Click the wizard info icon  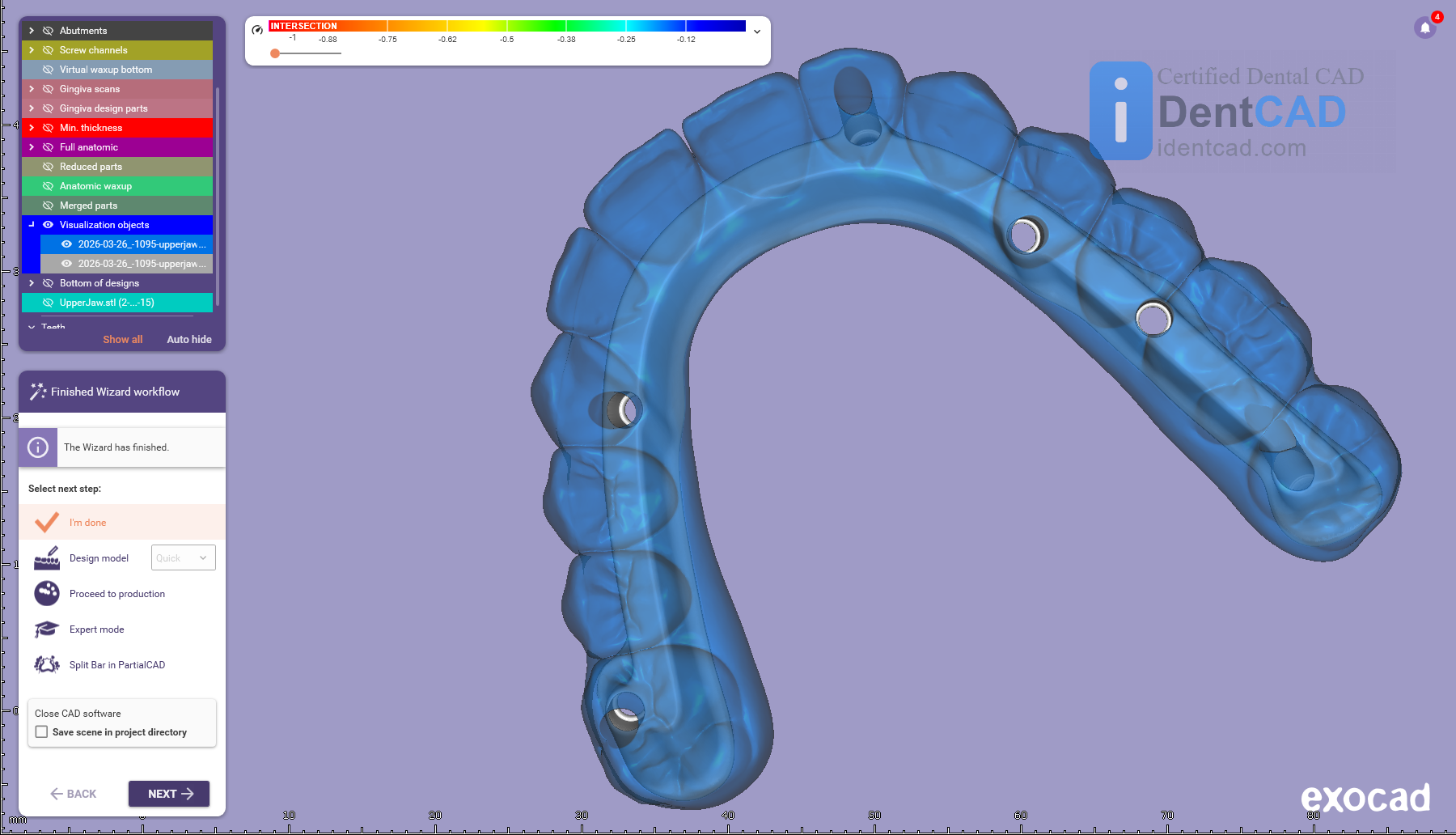(x=38, y=447)
